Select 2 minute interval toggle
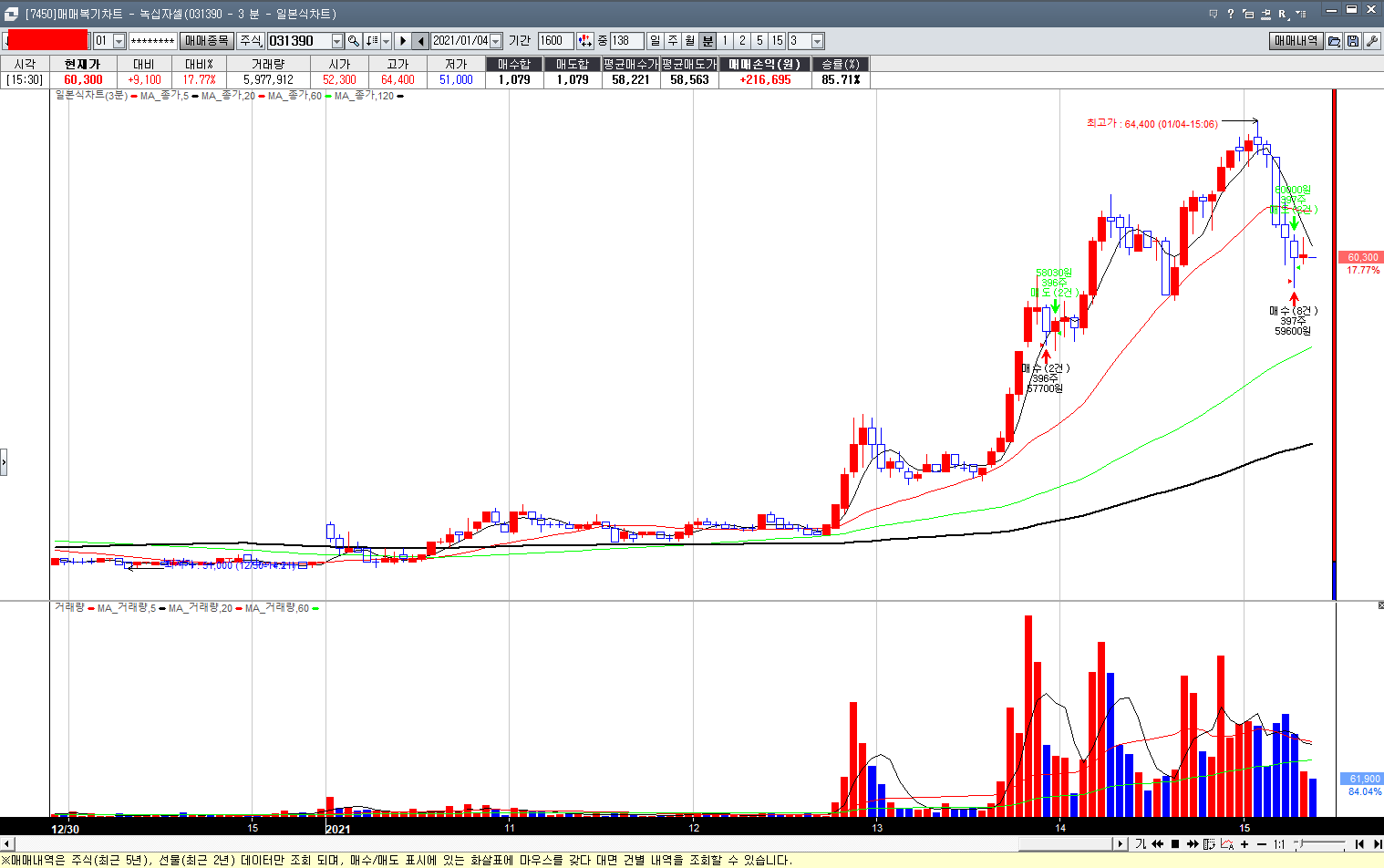 tap(742, 41)
